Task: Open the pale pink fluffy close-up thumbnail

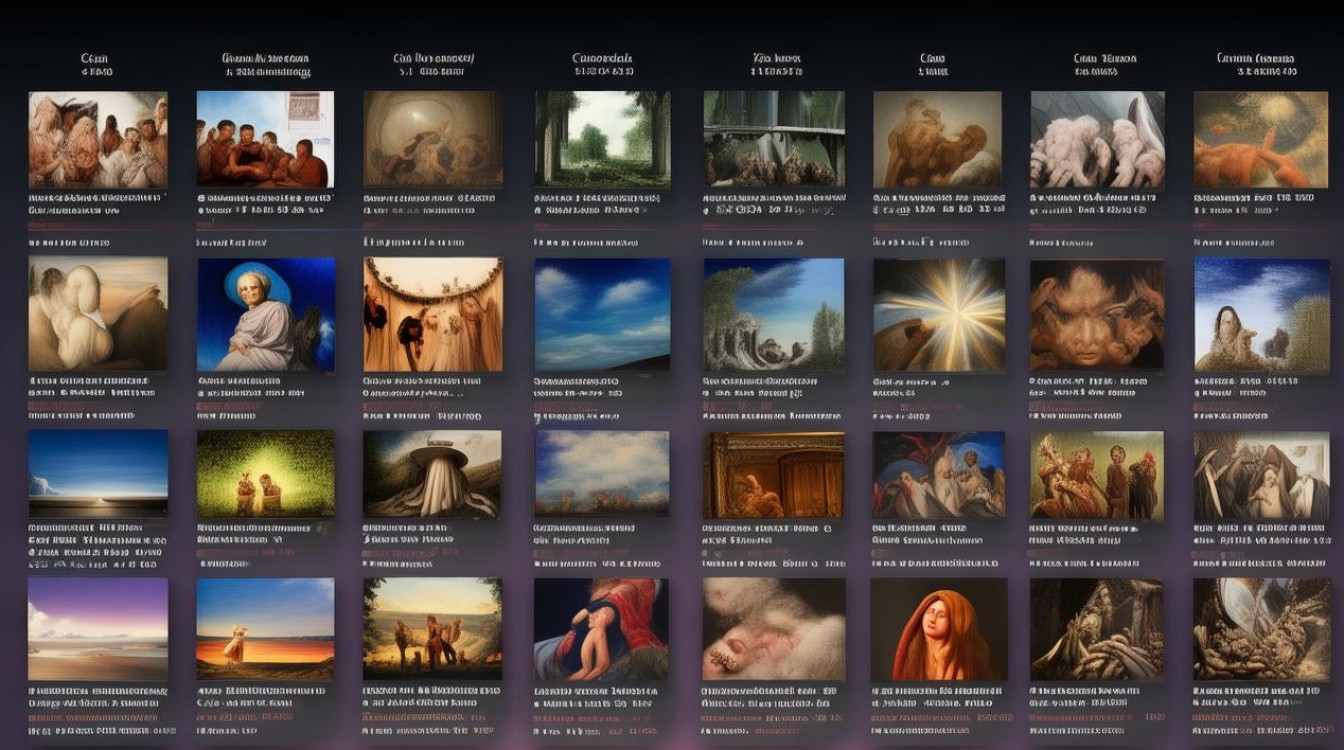Action: [774, 629]
